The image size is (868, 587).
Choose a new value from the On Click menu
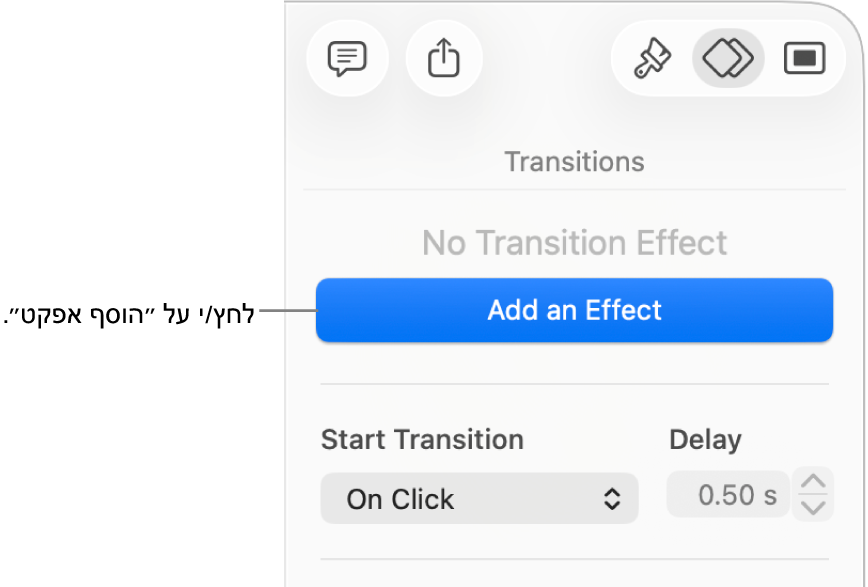(479, 498)
